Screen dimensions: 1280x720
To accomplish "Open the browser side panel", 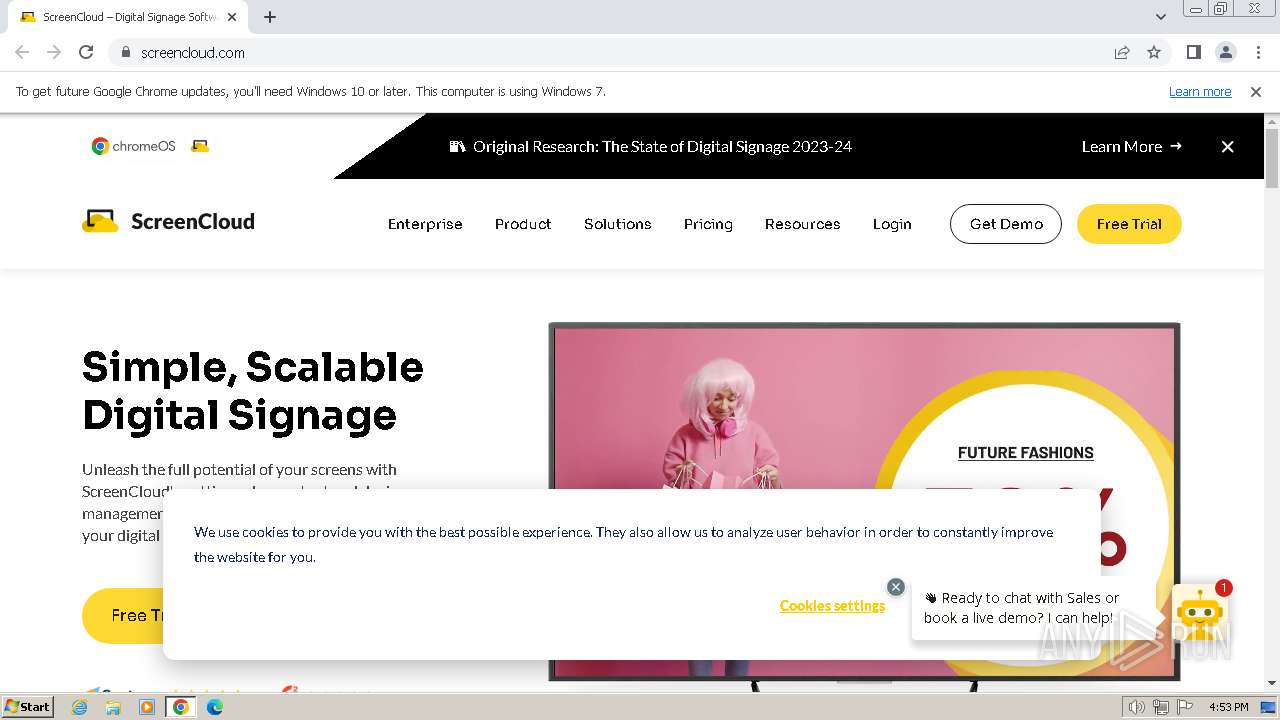I will tap(1193, 52).
